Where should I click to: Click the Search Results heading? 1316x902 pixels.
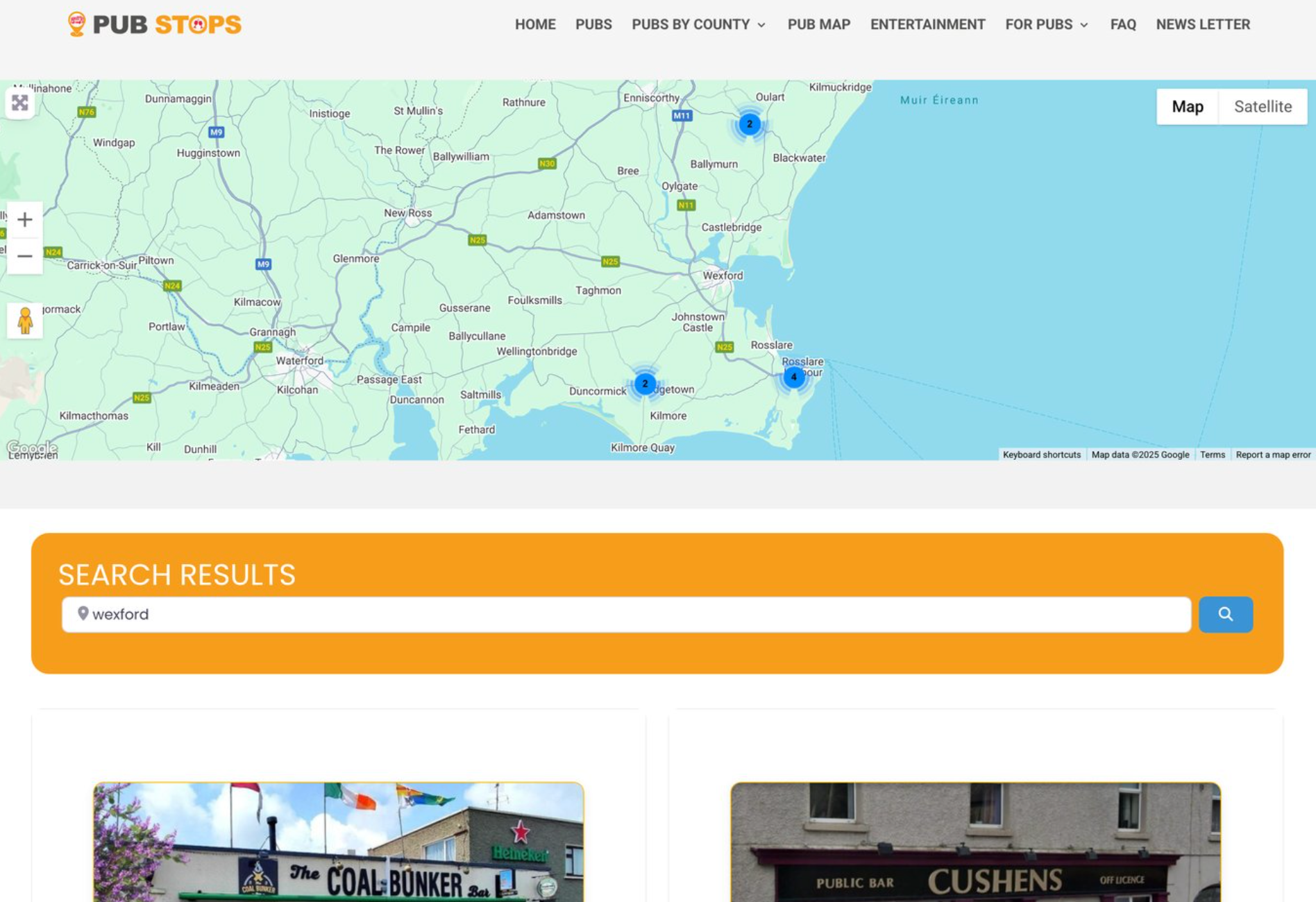point(177,575)
